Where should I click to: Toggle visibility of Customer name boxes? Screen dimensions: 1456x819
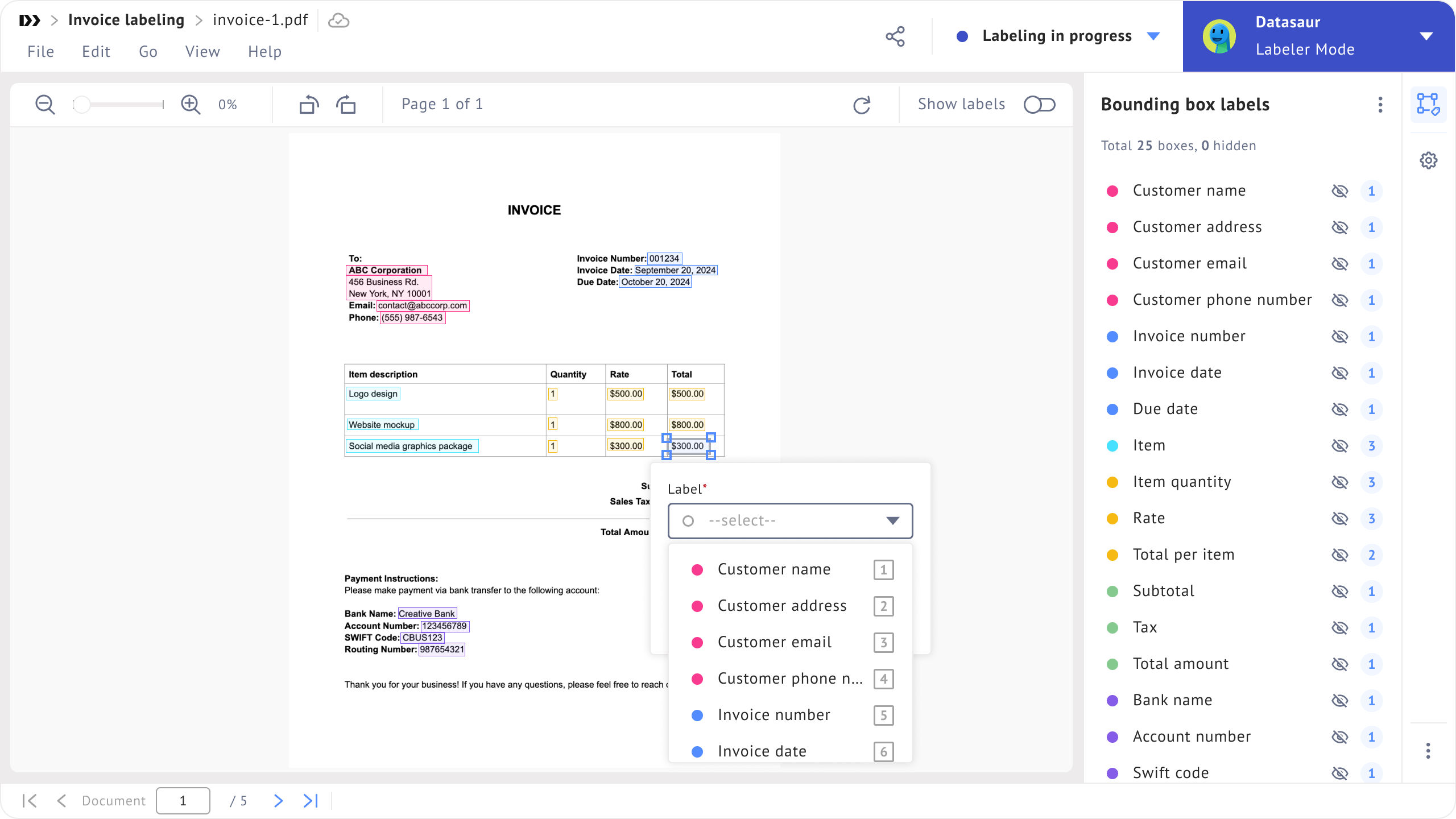1340,191
